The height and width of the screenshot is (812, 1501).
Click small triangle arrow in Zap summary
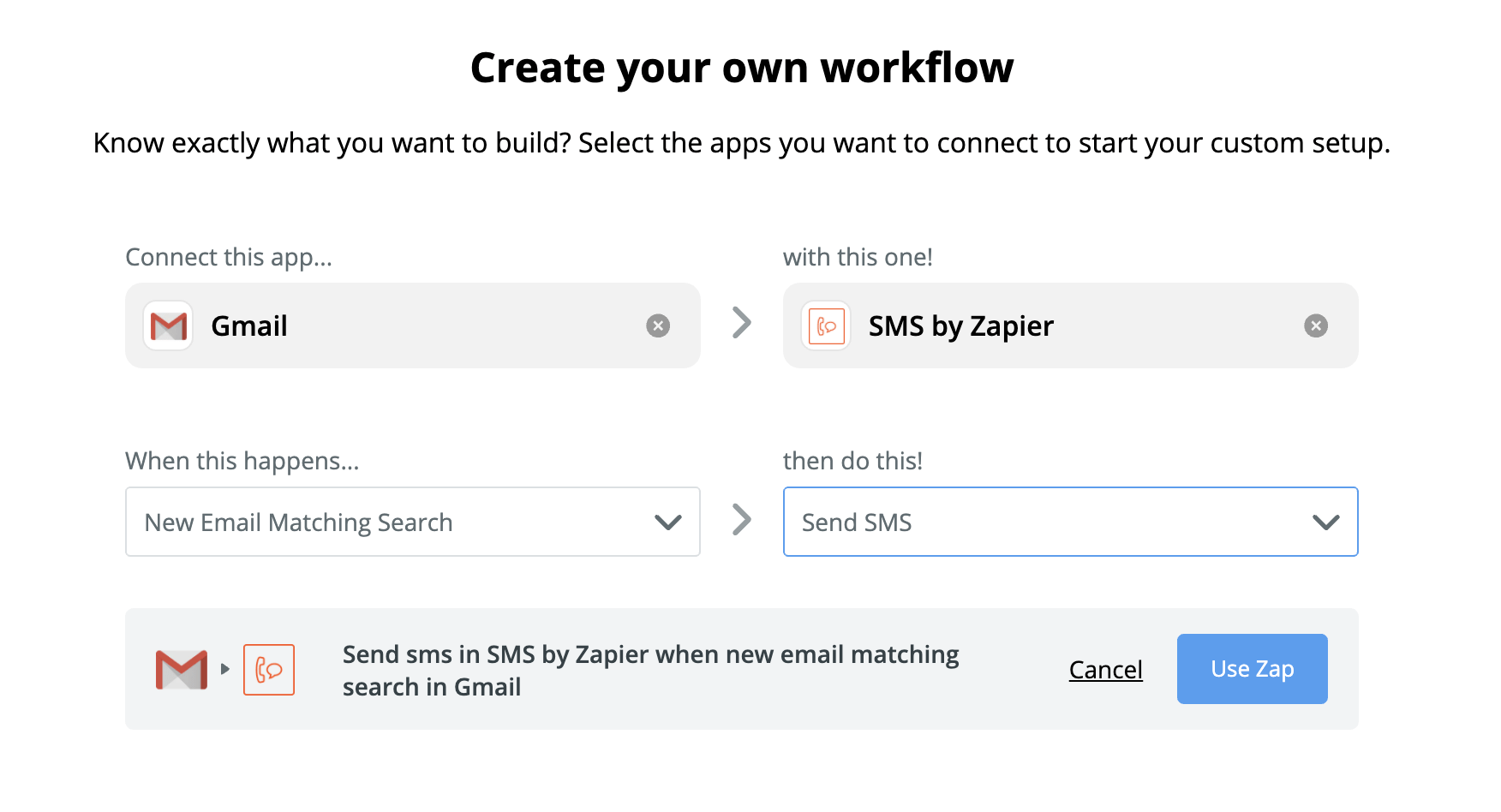(225, 669)
